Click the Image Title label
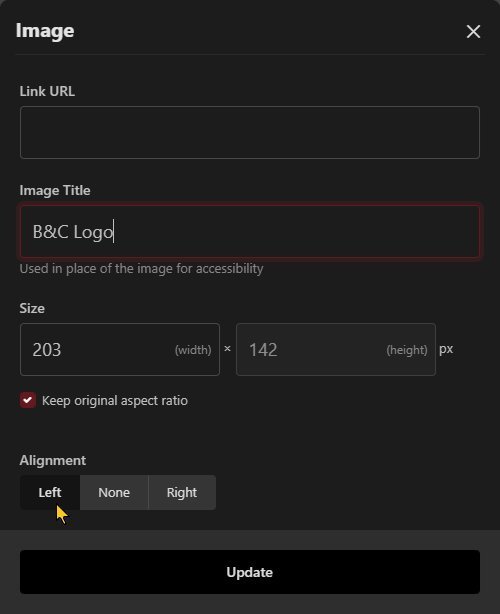This screenshot has height=614, width=500. 55,190
